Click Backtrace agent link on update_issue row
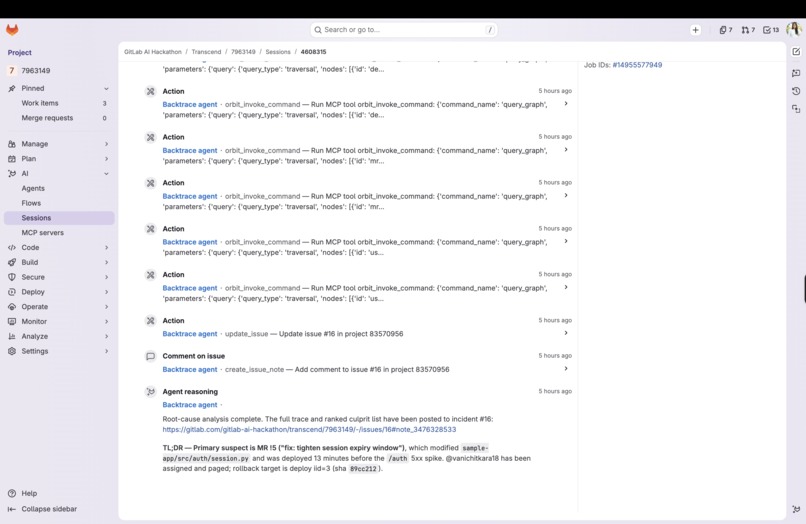The height and width of the screenshot is (524, 806). [190, 334]
